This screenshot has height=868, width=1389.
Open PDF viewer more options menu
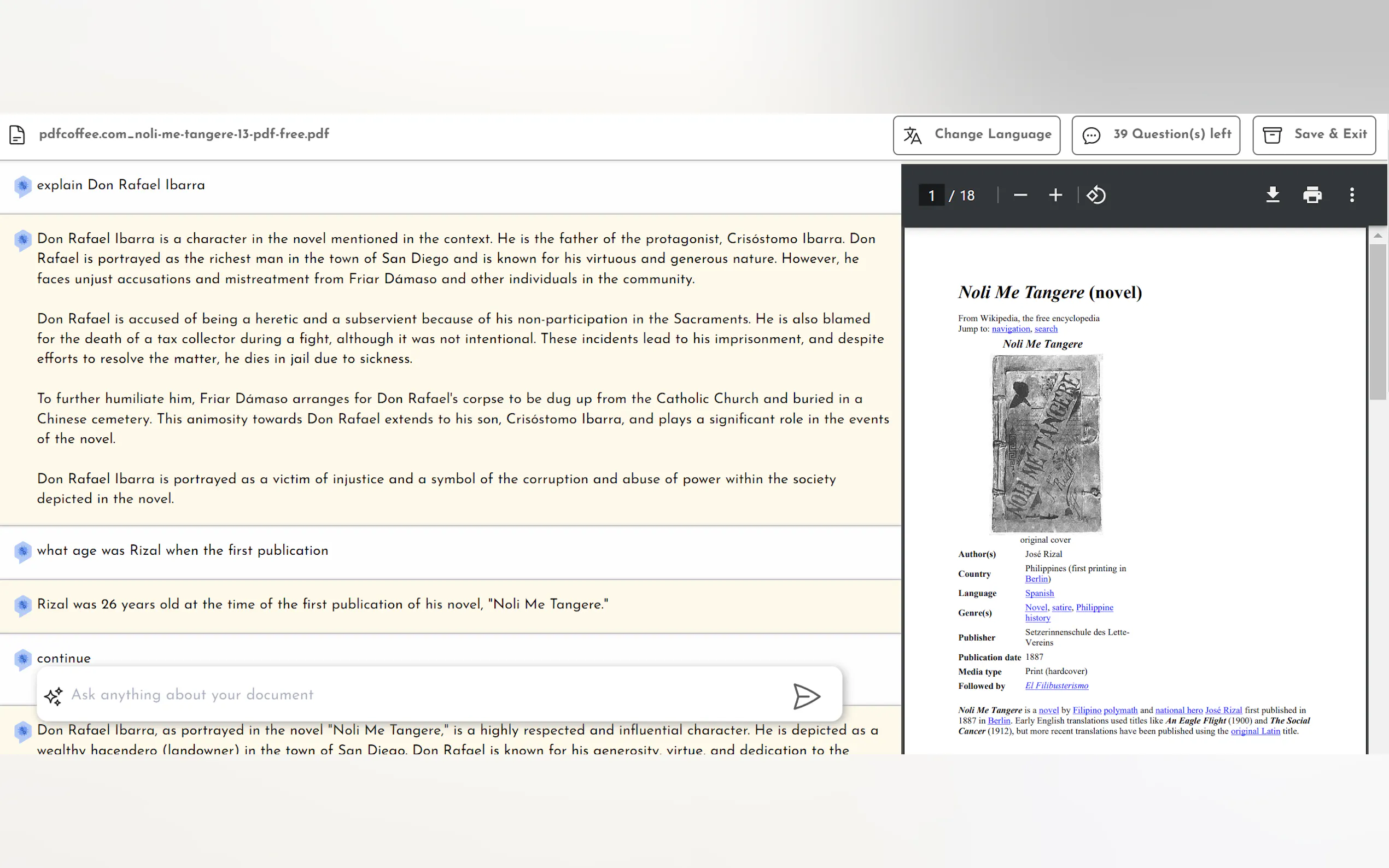point(1352,195)
